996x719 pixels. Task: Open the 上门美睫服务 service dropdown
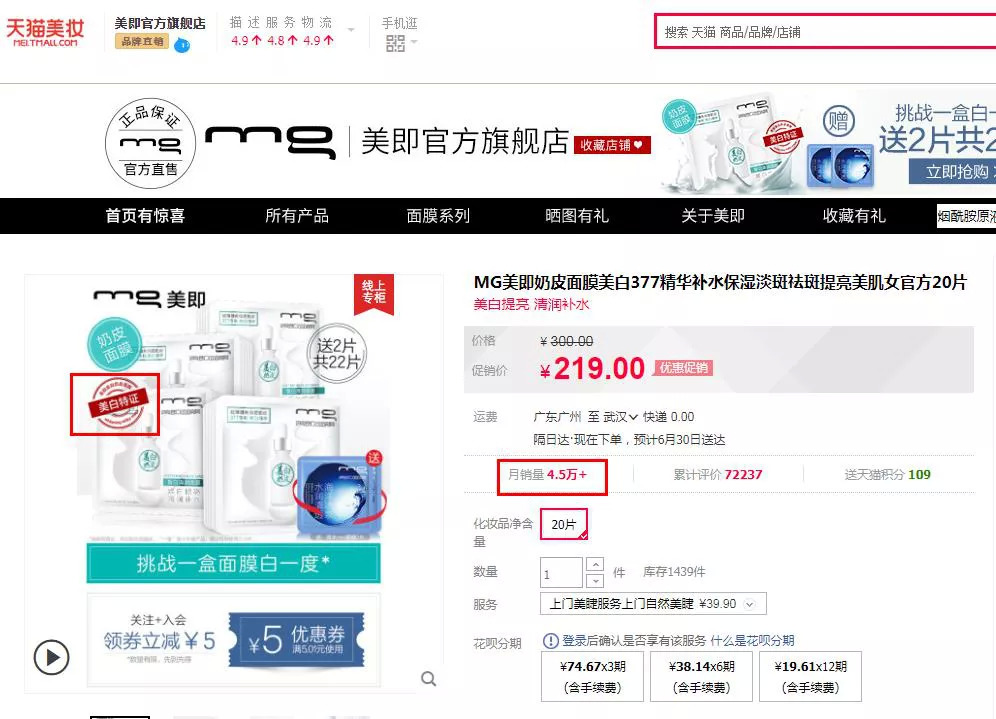(x=653, y=603)
